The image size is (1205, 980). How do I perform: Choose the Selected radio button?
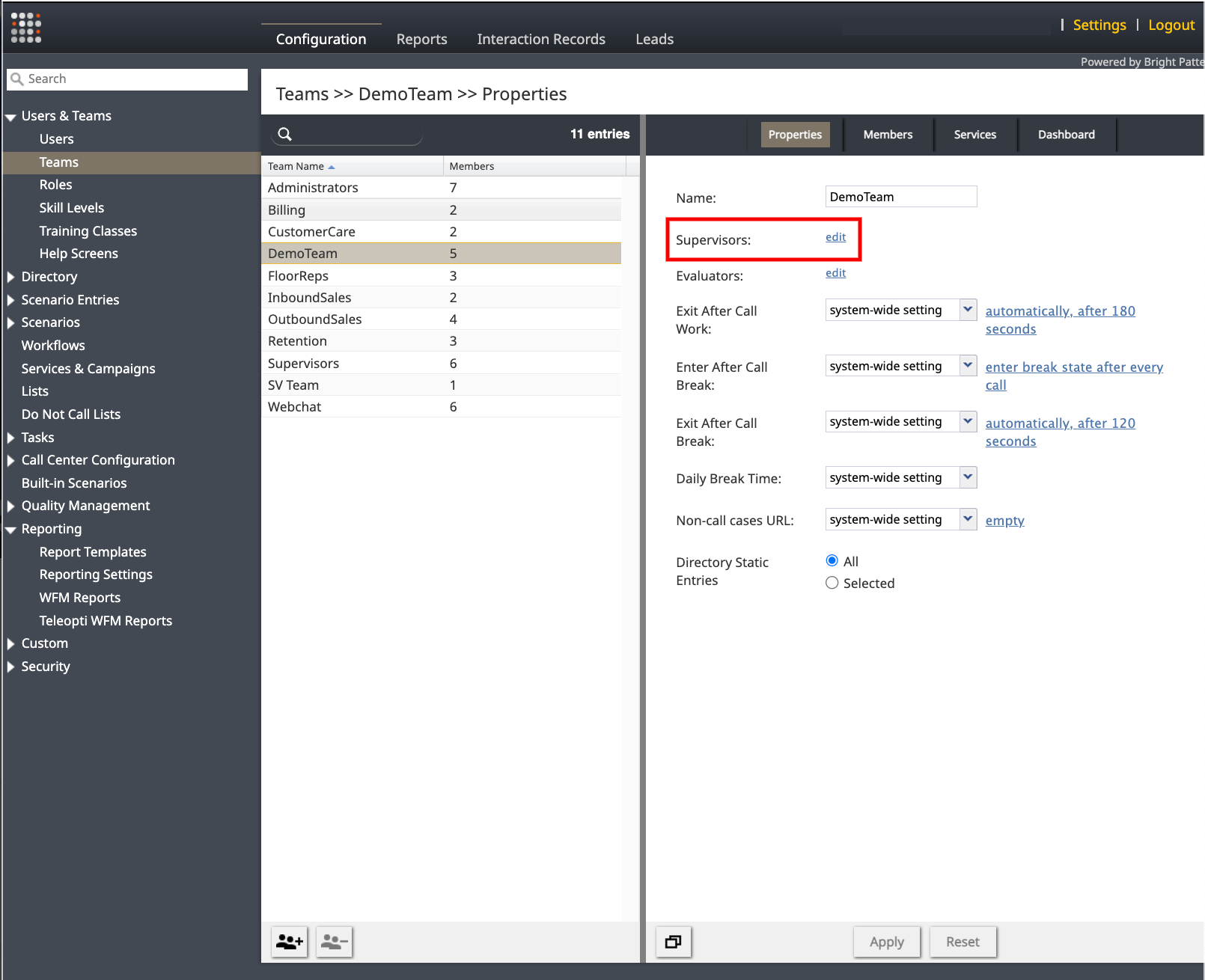[x=832, y=583]
